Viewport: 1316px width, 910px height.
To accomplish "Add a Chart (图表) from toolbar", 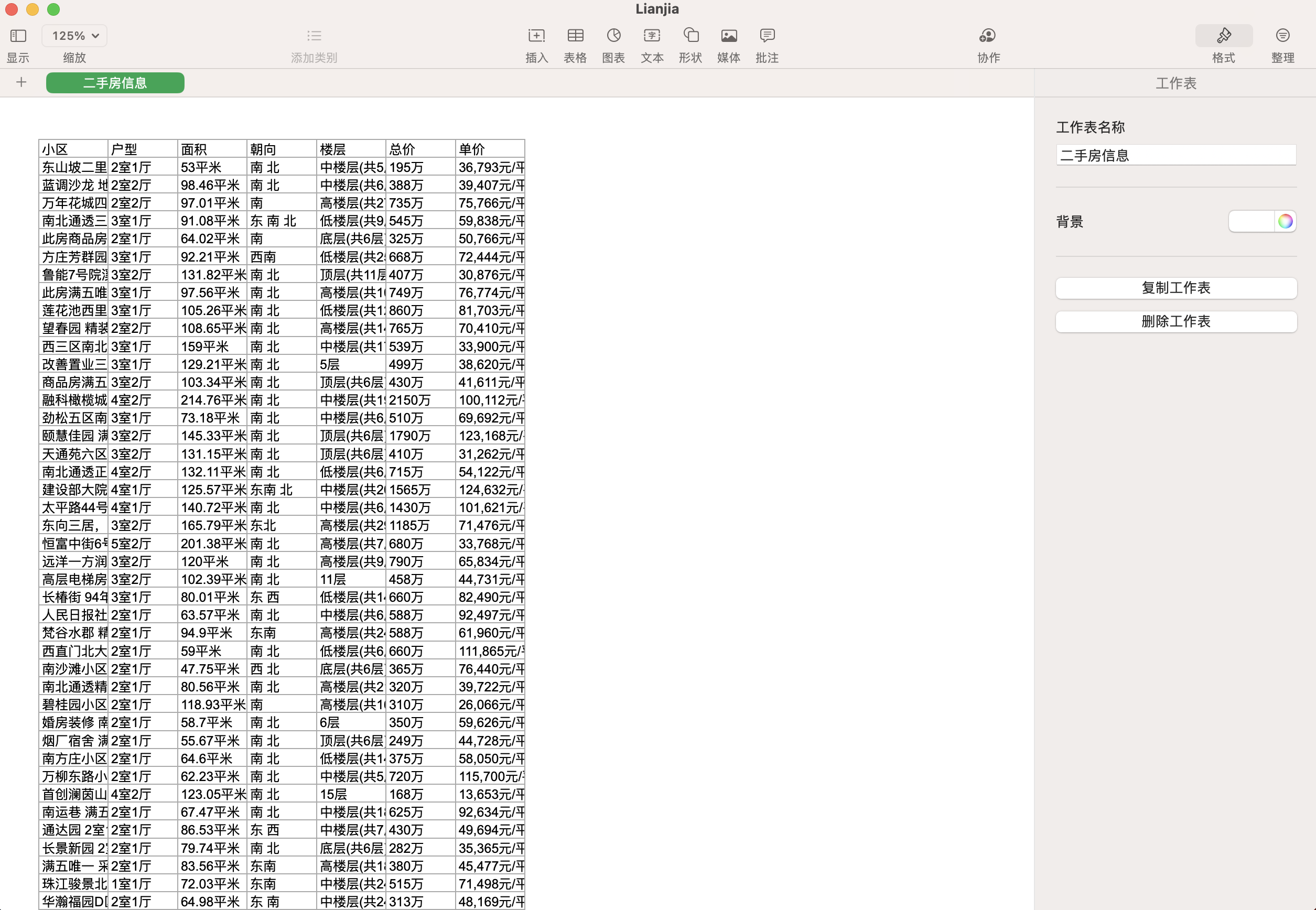I will coord(613,36).
